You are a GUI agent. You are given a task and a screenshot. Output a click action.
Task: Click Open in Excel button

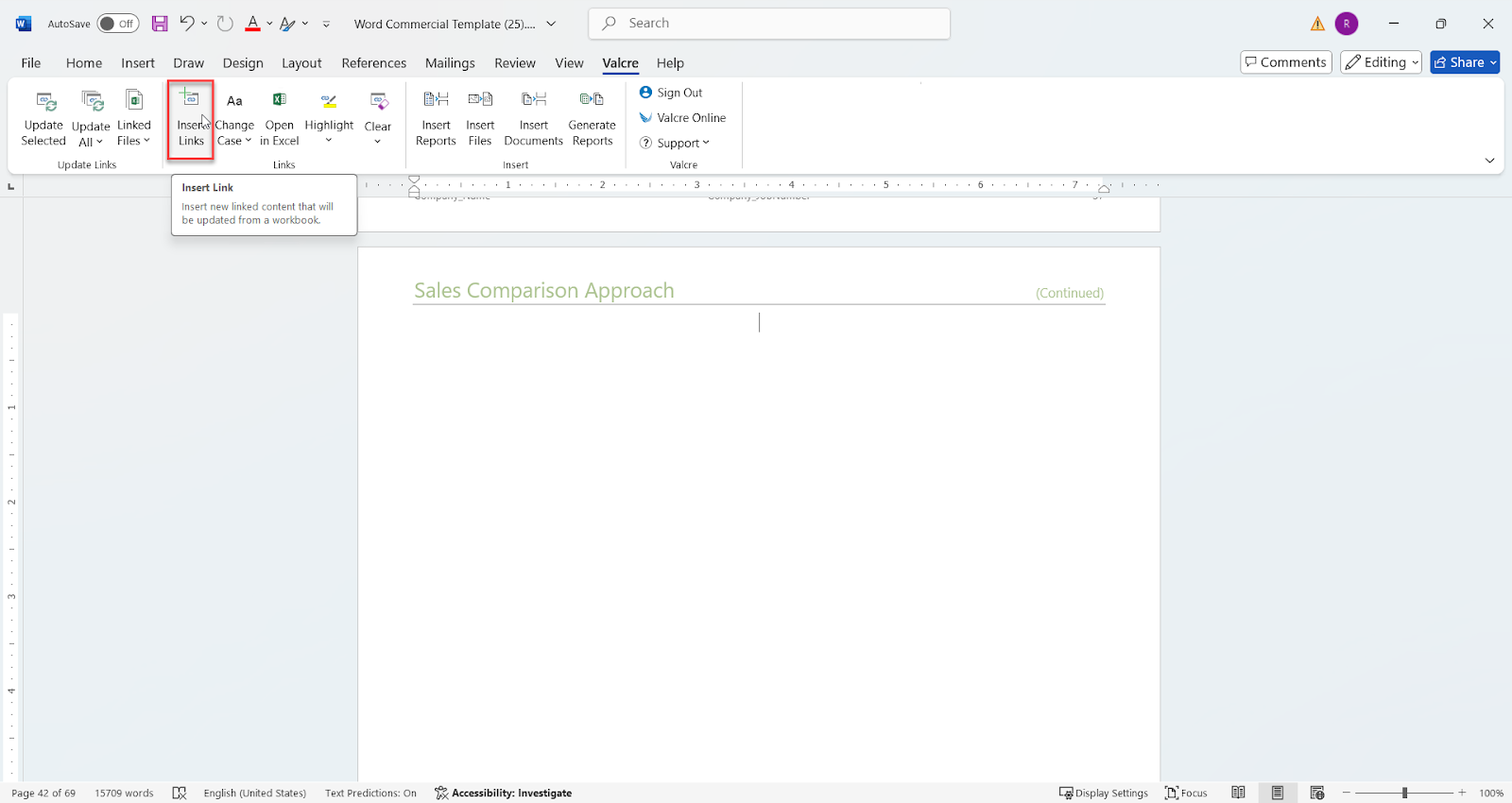(280, 118)
